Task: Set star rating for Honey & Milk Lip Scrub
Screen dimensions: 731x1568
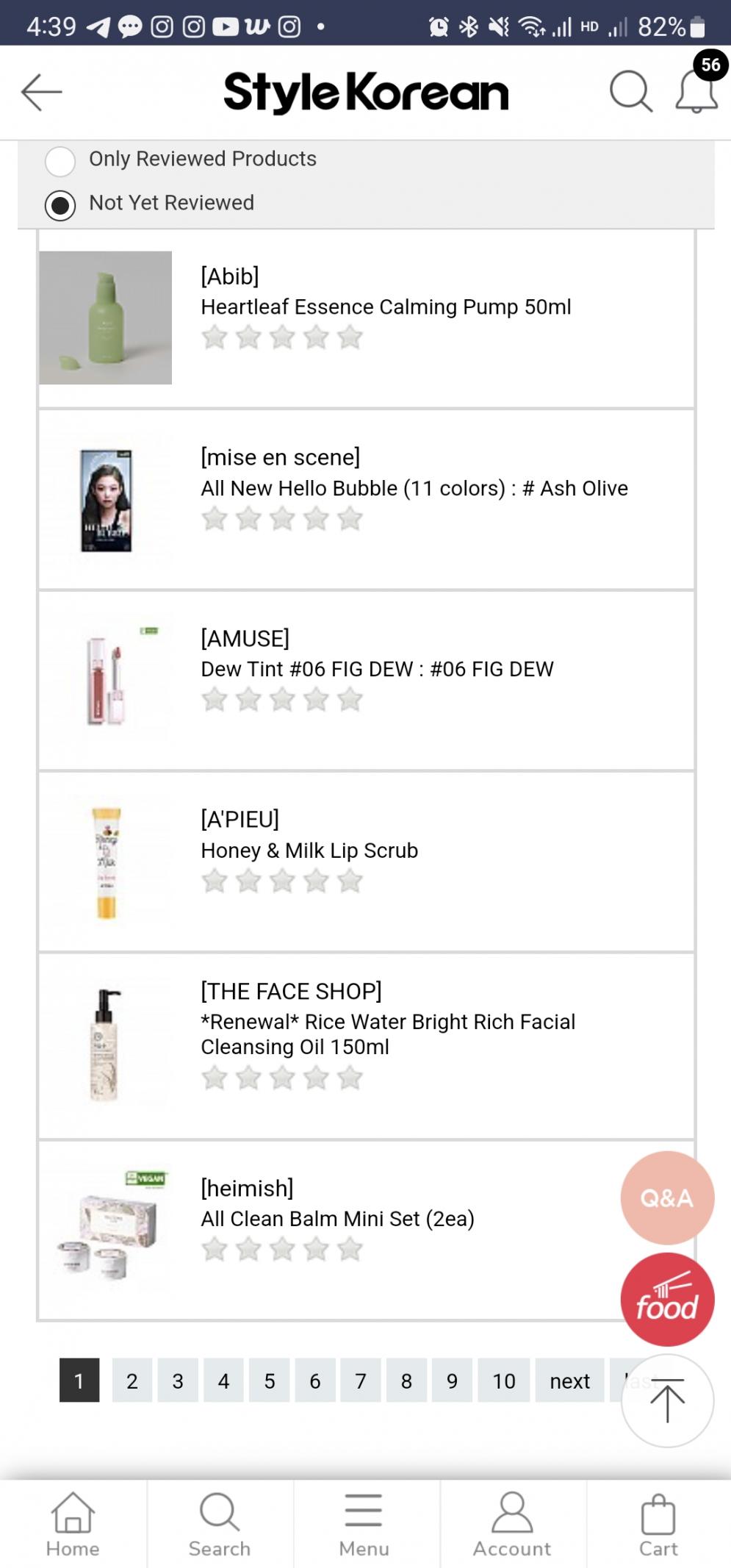Action: (x=282, y=881)
